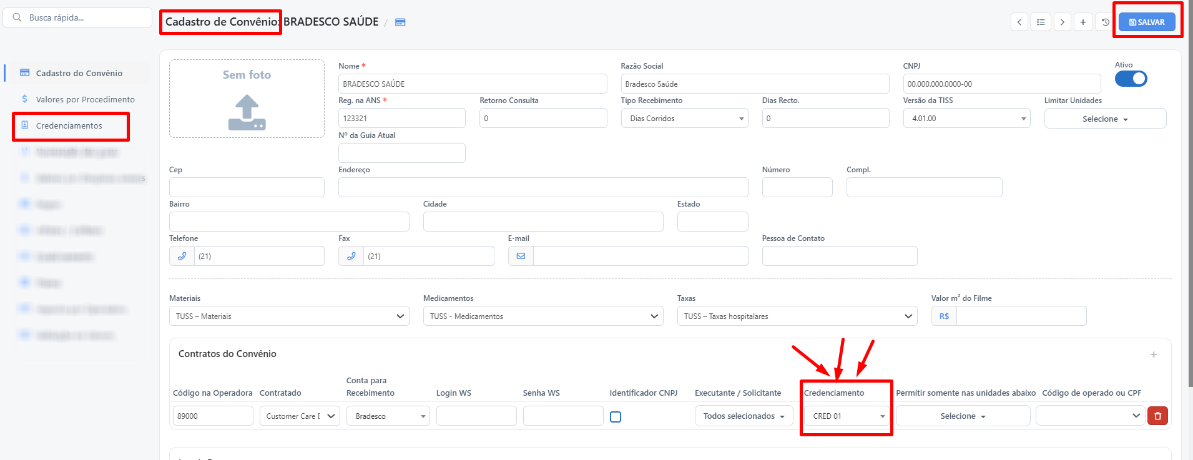Screen dimensions: 1193x460
Task: Check the Identificador CNPJ checkbox
Action: [616, 417]
